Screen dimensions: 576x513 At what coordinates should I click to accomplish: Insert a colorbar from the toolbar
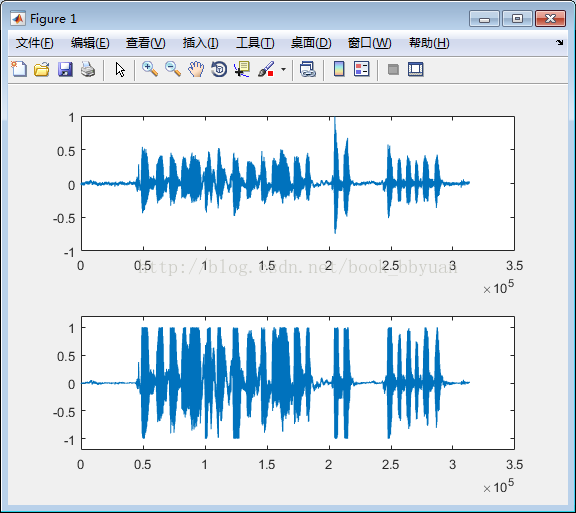click(x=339, y=69)
